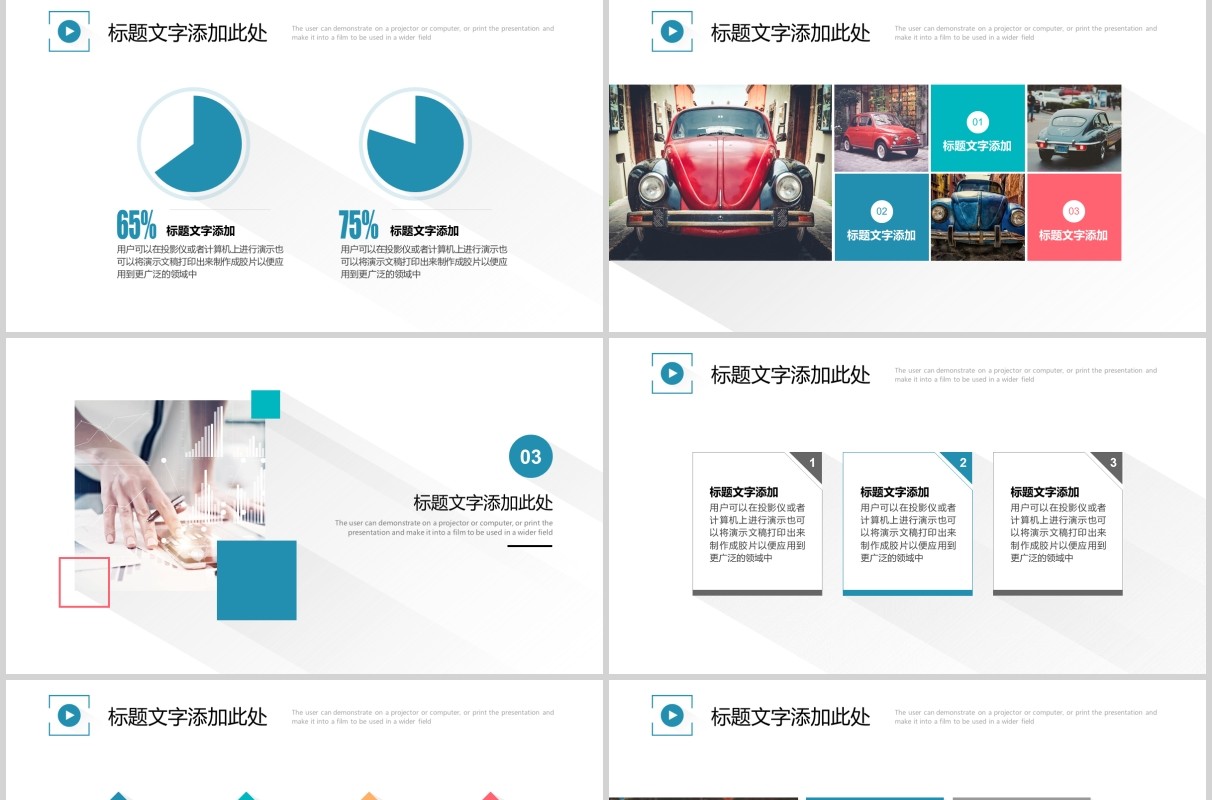Click the paragraph text under the 65% heading
Viewport: 1212px width, 800px height.
click(200, 262)
